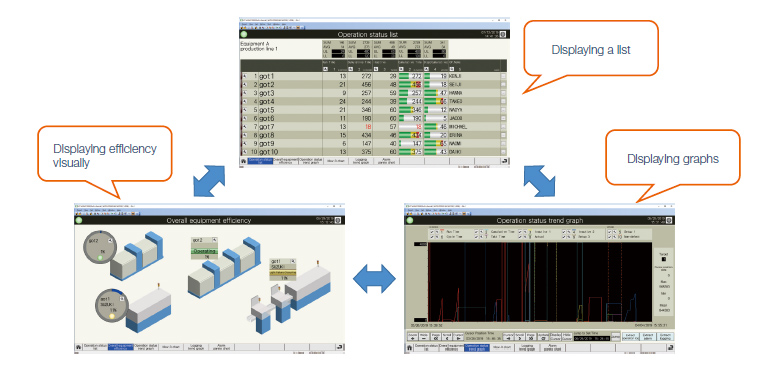The height and width of the screenshot is (379, 780).
Task: Open got2 row magnifier icon in status list
Action: pyautogui.click(x=245, y=85)
